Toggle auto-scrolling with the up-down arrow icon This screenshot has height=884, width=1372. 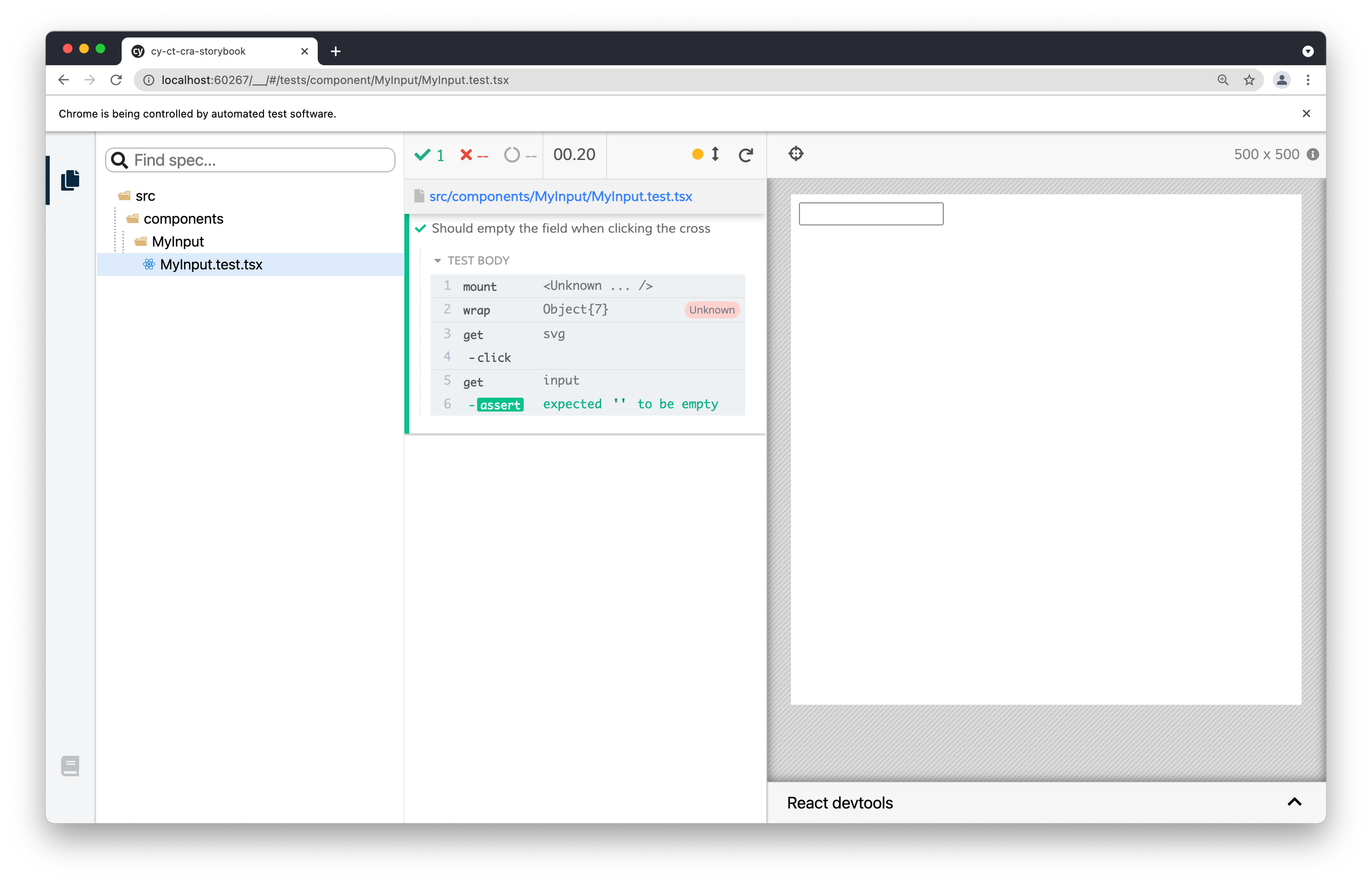point(715,154)
